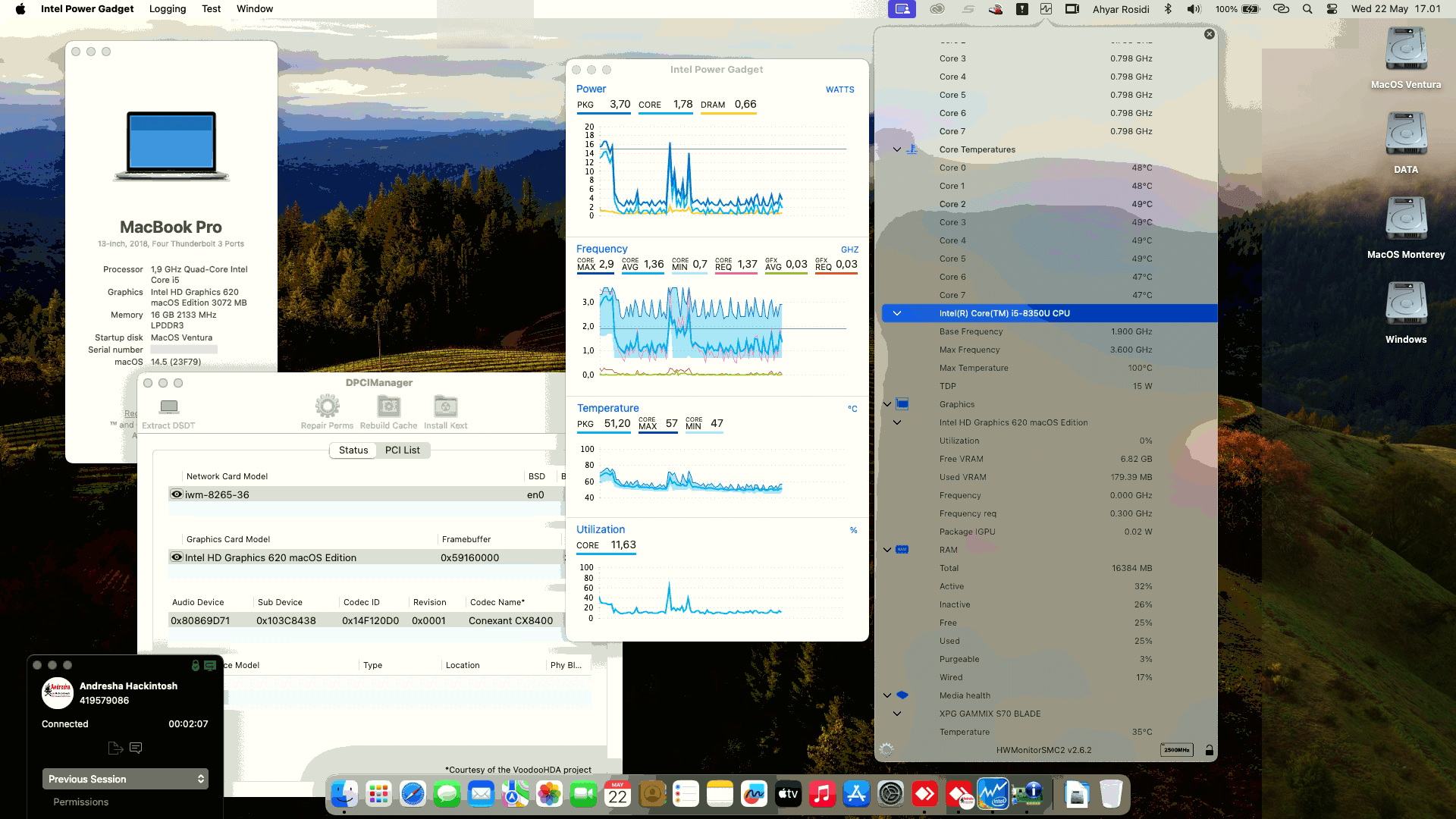The image size is (1456, 819).
Task: Open Spotlight search from the menu bar
Action: [x=1307, y=9]
